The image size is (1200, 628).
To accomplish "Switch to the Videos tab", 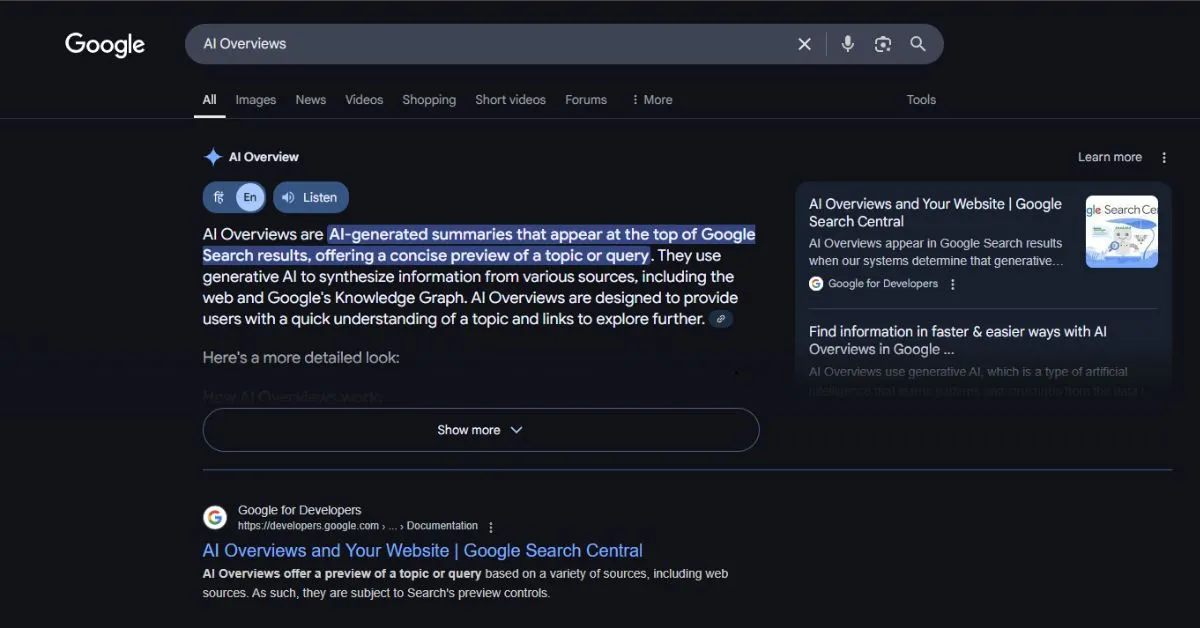I will tap(364, 100).
